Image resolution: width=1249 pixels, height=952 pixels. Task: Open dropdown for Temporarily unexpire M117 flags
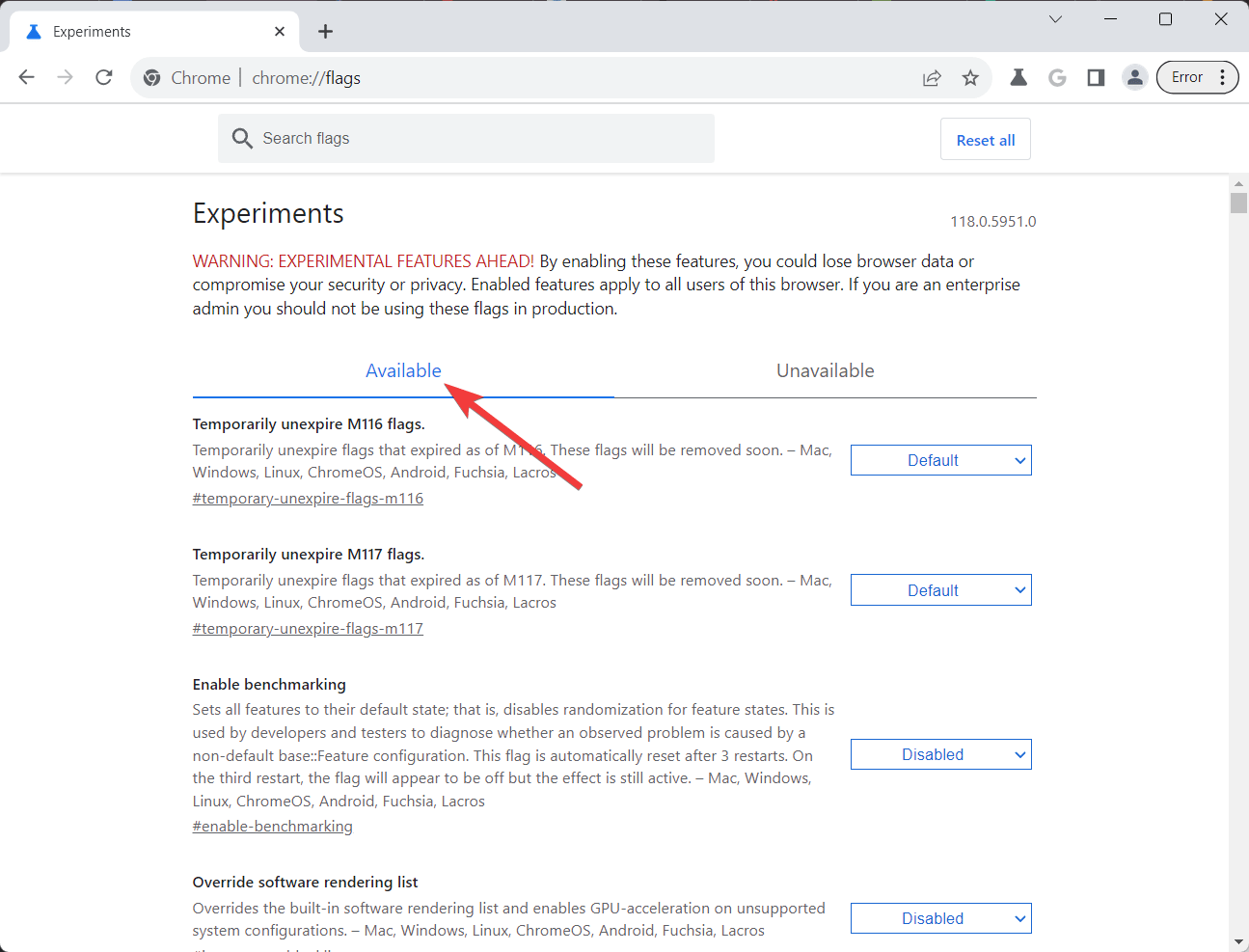click(x=941, y=590)
